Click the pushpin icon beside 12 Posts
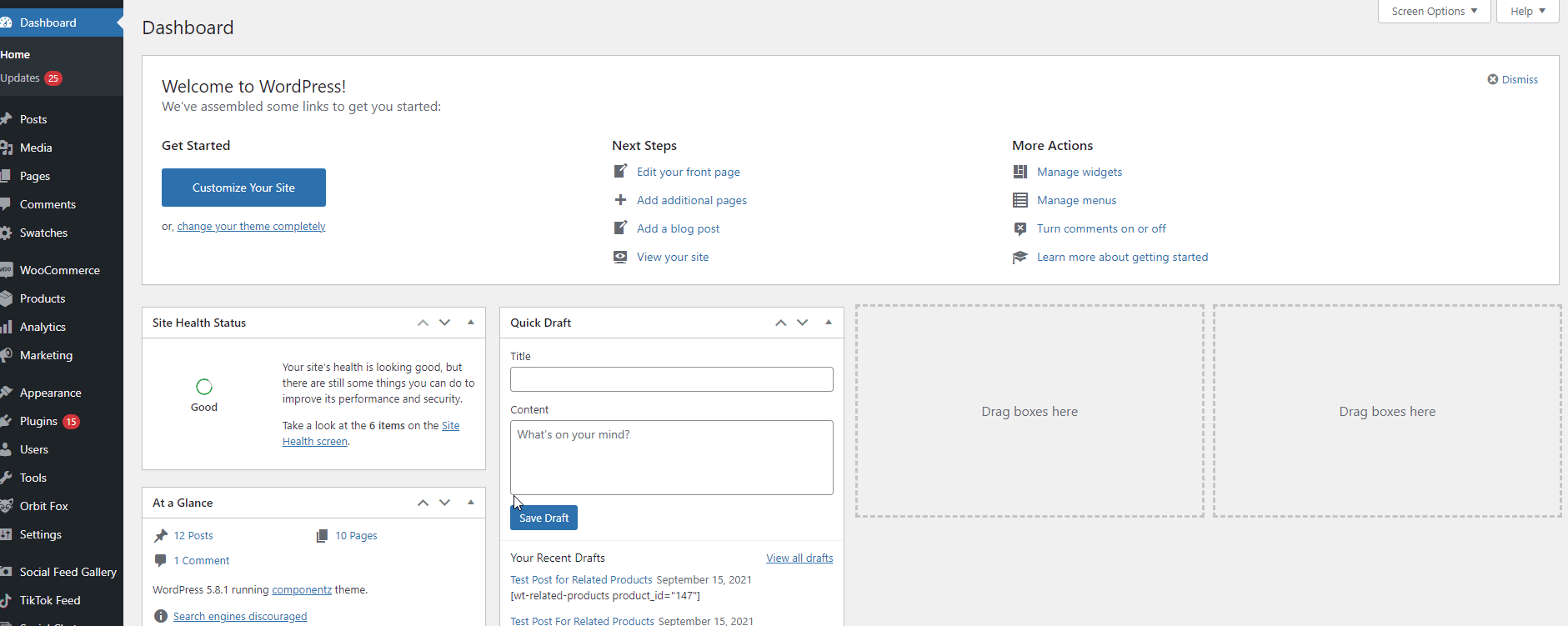Screen dimensions: 1568x626 click(161, 536)
